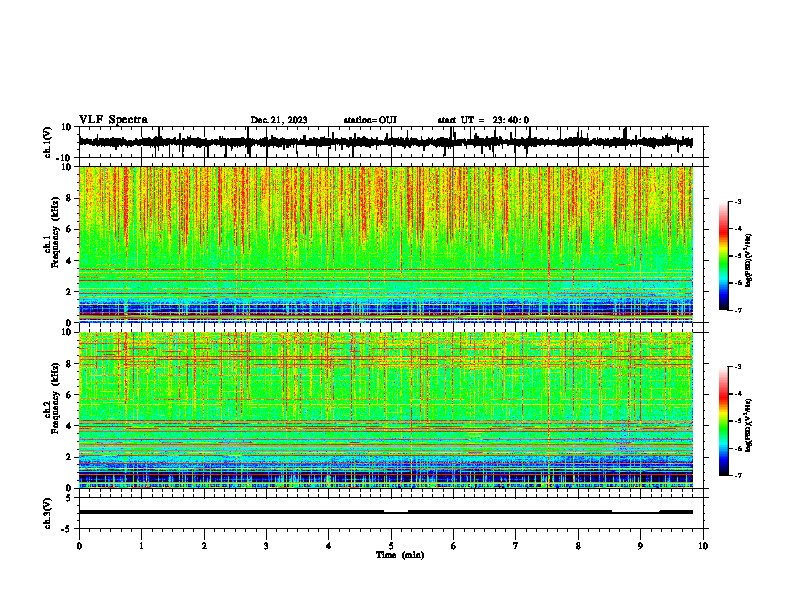Click the "Time (min)" axis label
792x612 pixels.
pos(400,555)
